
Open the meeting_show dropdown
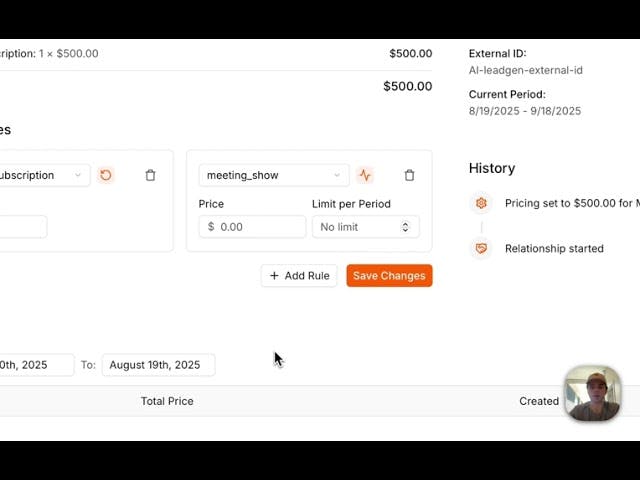coord(274,175)
